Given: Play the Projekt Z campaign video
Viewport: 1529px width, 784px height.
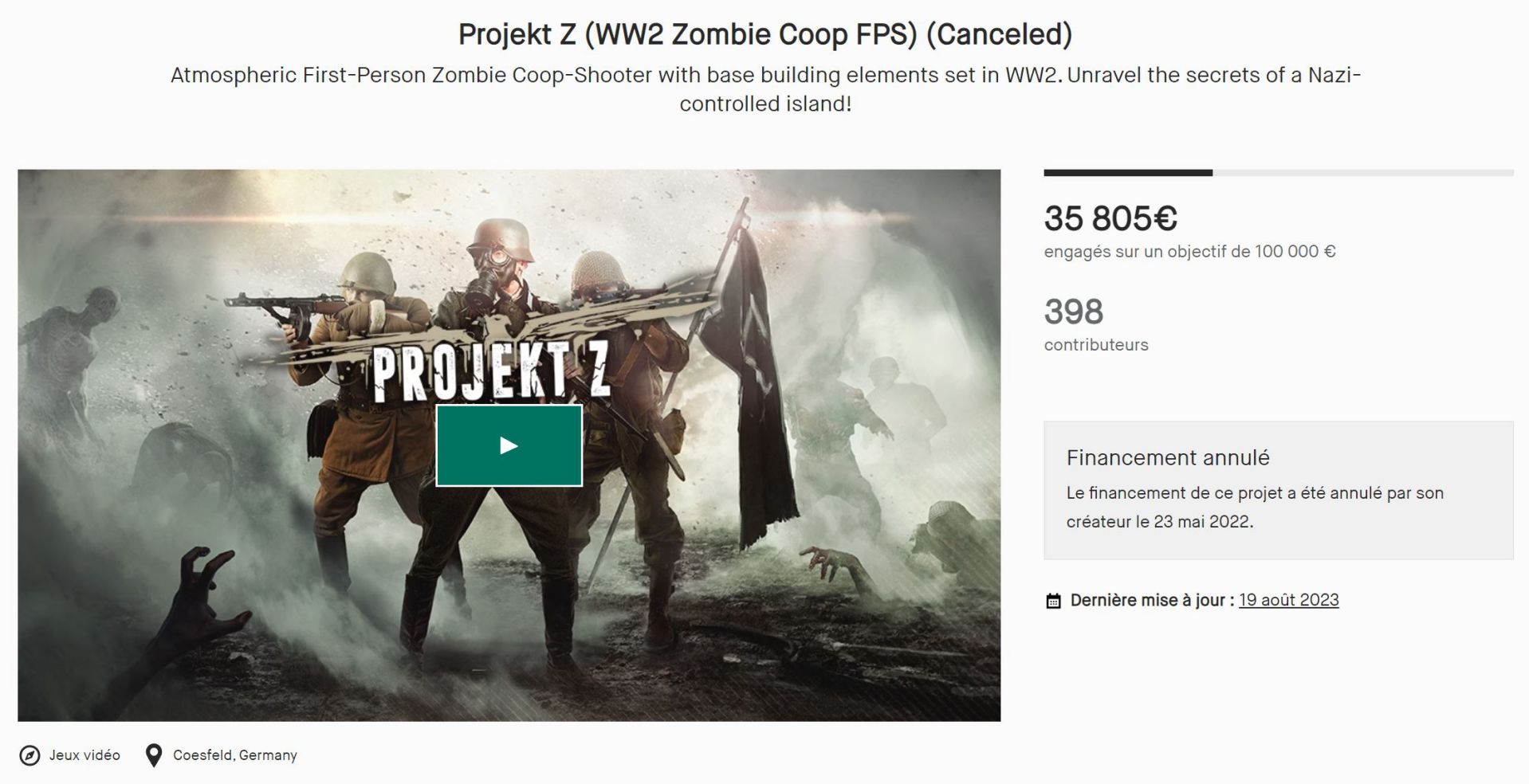Looking at the screenshot, I should 509,445.
